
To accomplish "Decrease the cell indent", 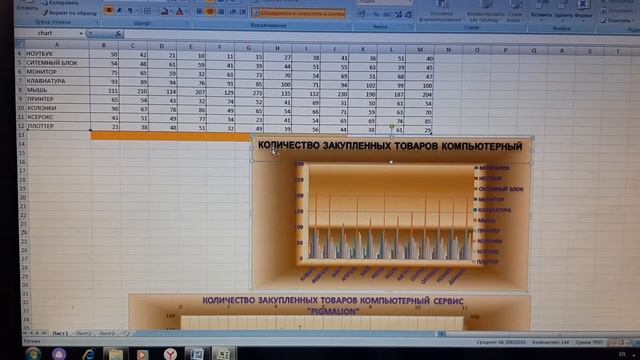I will [x=233, y=12].
